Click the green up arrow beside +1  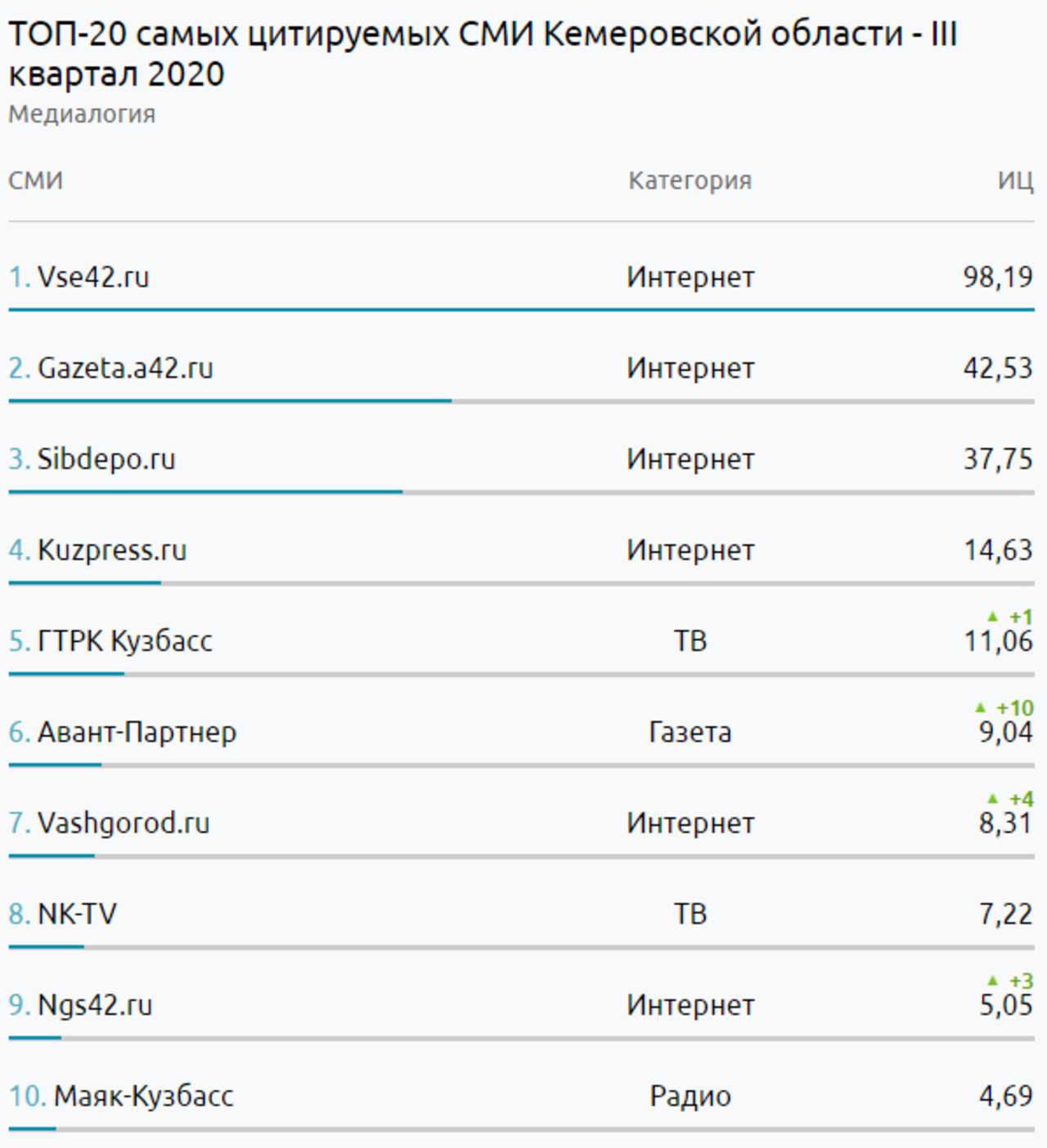(993, 617)
